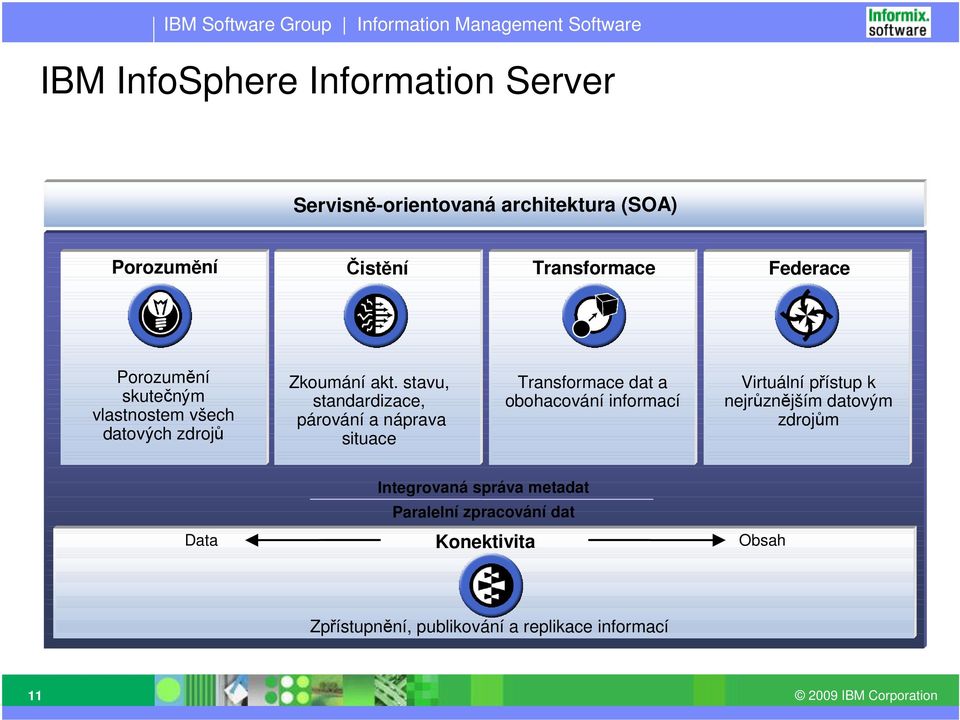Click the Zpřístupnění, publikování a replikace informací text
Image resolution: width=960 pixels, height=720 pixels.
pyautogui.click(x=489, y=626)
